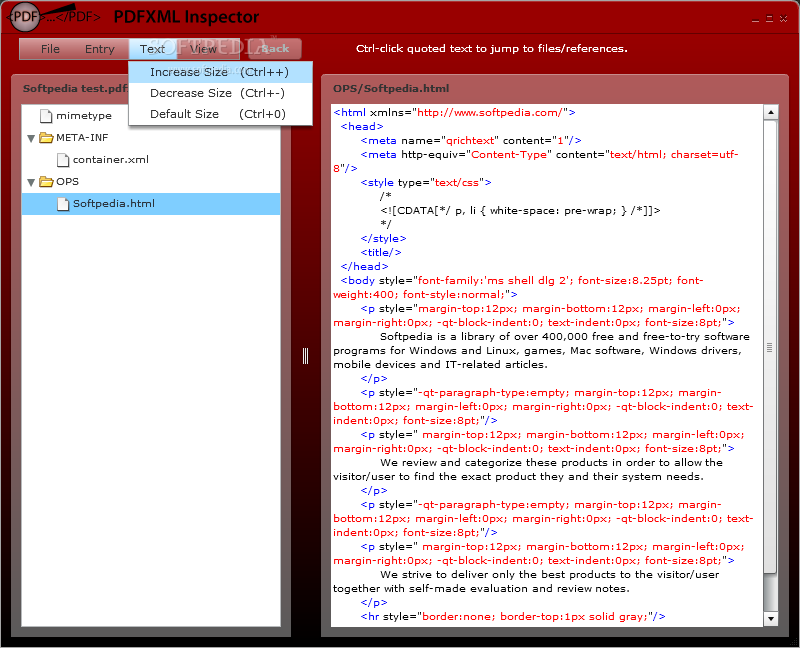800x648 pixels.
Task: Select the OPS folder label
Action: click(67, 181)
